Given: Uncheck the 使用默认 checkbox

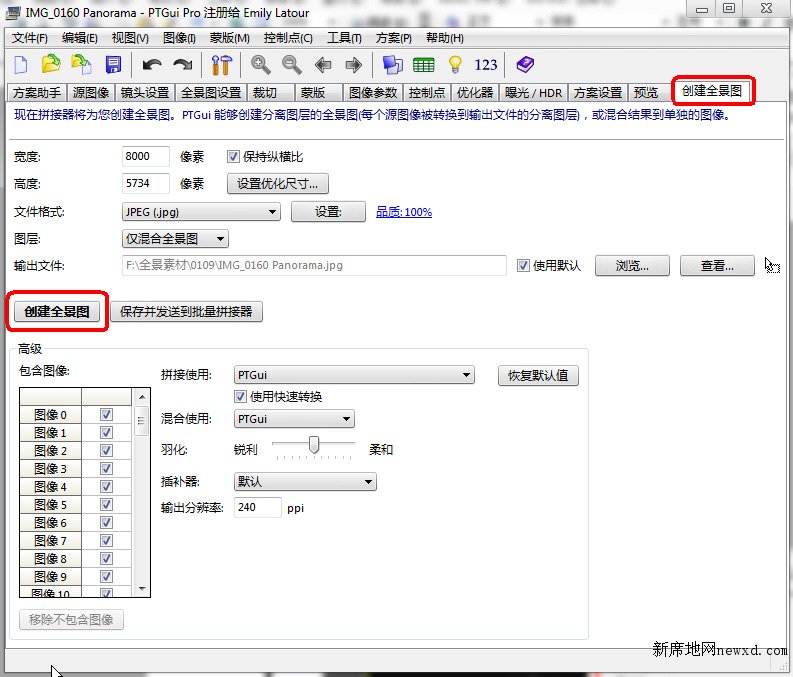Looking at the screenshot, I should click(523, 266).
